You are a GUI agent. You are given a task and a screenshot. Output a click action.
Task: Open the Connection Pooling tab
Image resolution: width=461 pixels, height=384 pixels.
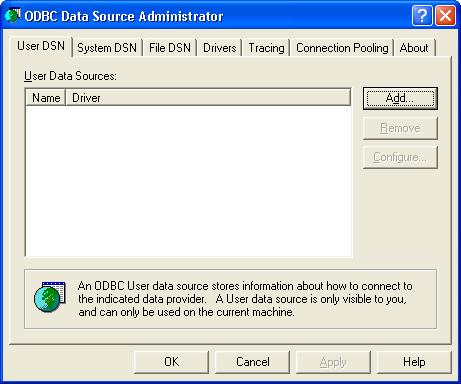click(x=342, y=48)
